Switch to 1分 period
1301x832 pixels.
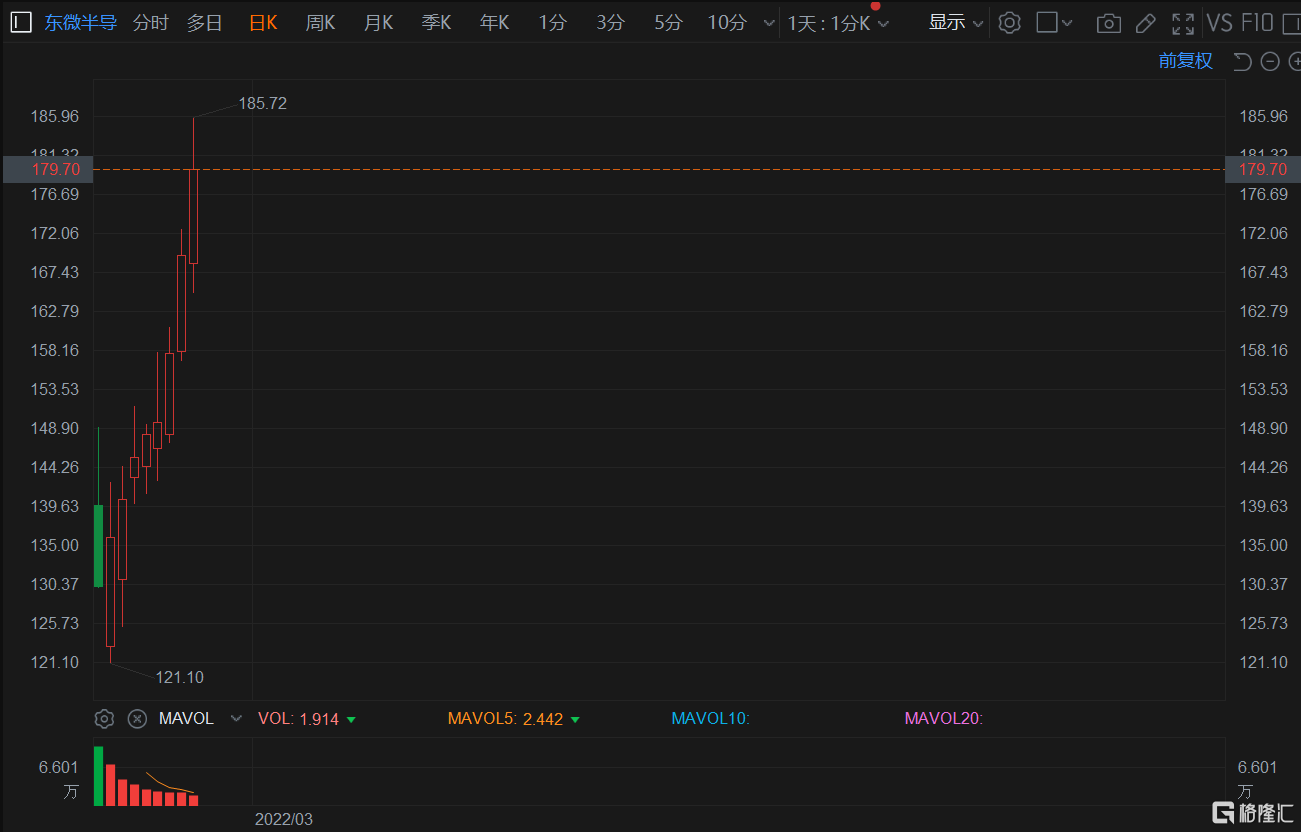[552, 22]
